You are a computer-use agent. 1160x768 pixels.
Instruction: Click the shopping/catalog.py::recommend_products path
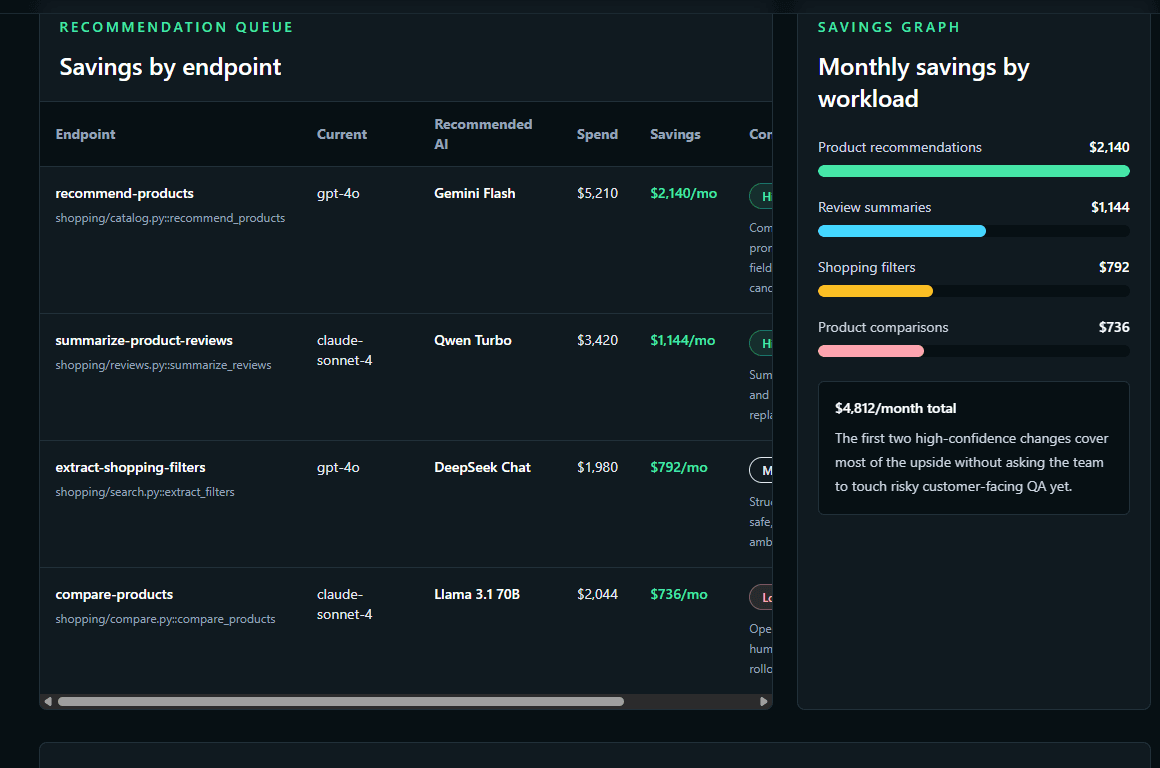[170, 218]
